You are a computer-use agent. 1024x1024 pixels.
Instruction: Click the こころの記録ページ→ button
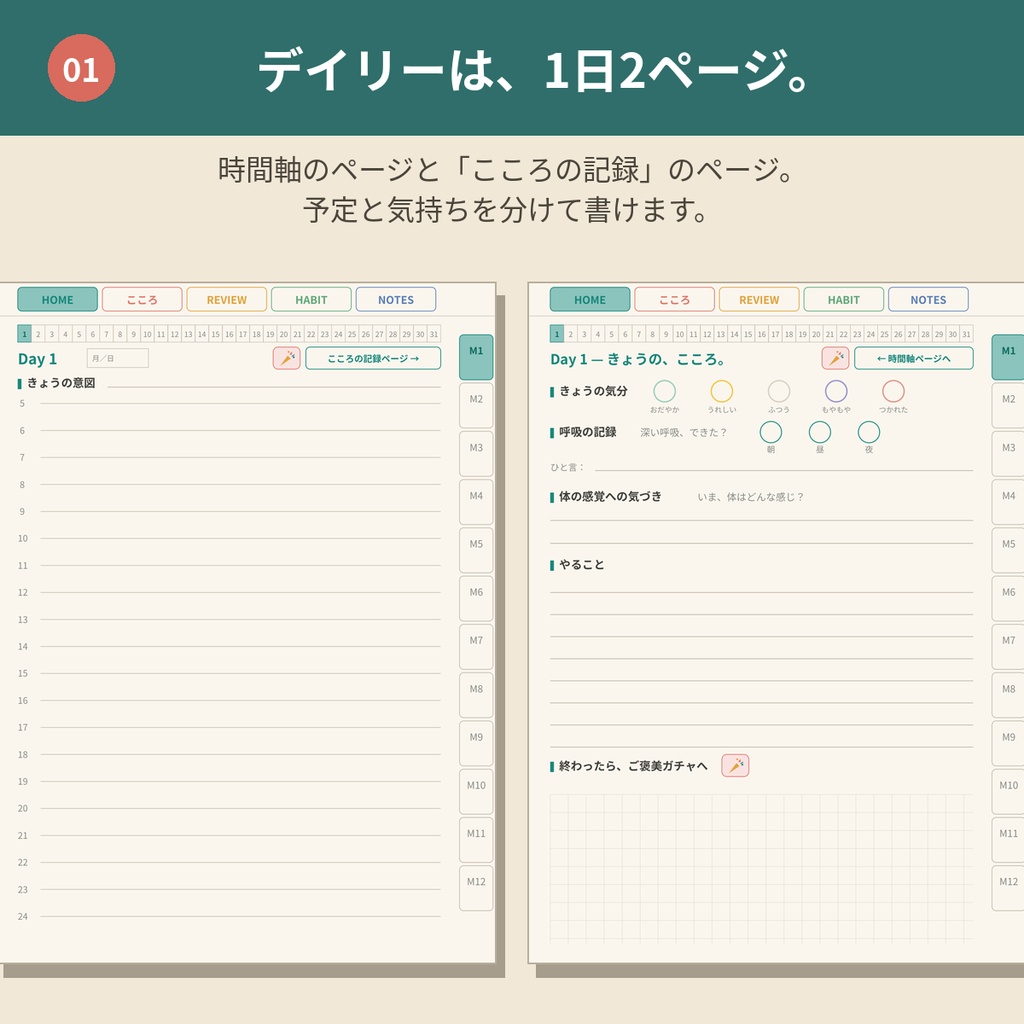tap(373, 358)
